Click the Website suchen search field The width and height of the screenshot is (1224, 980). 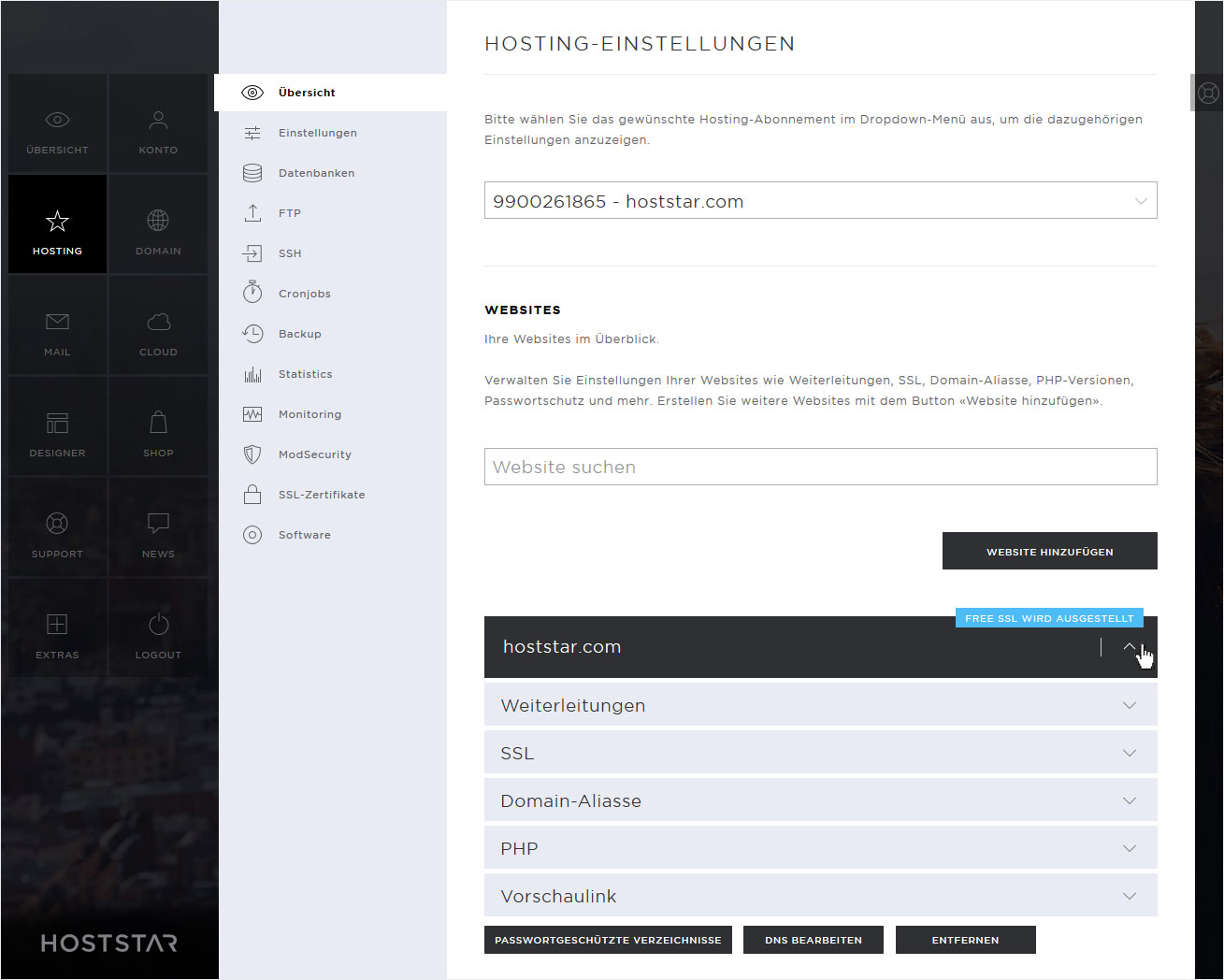[x=820, y=467]
